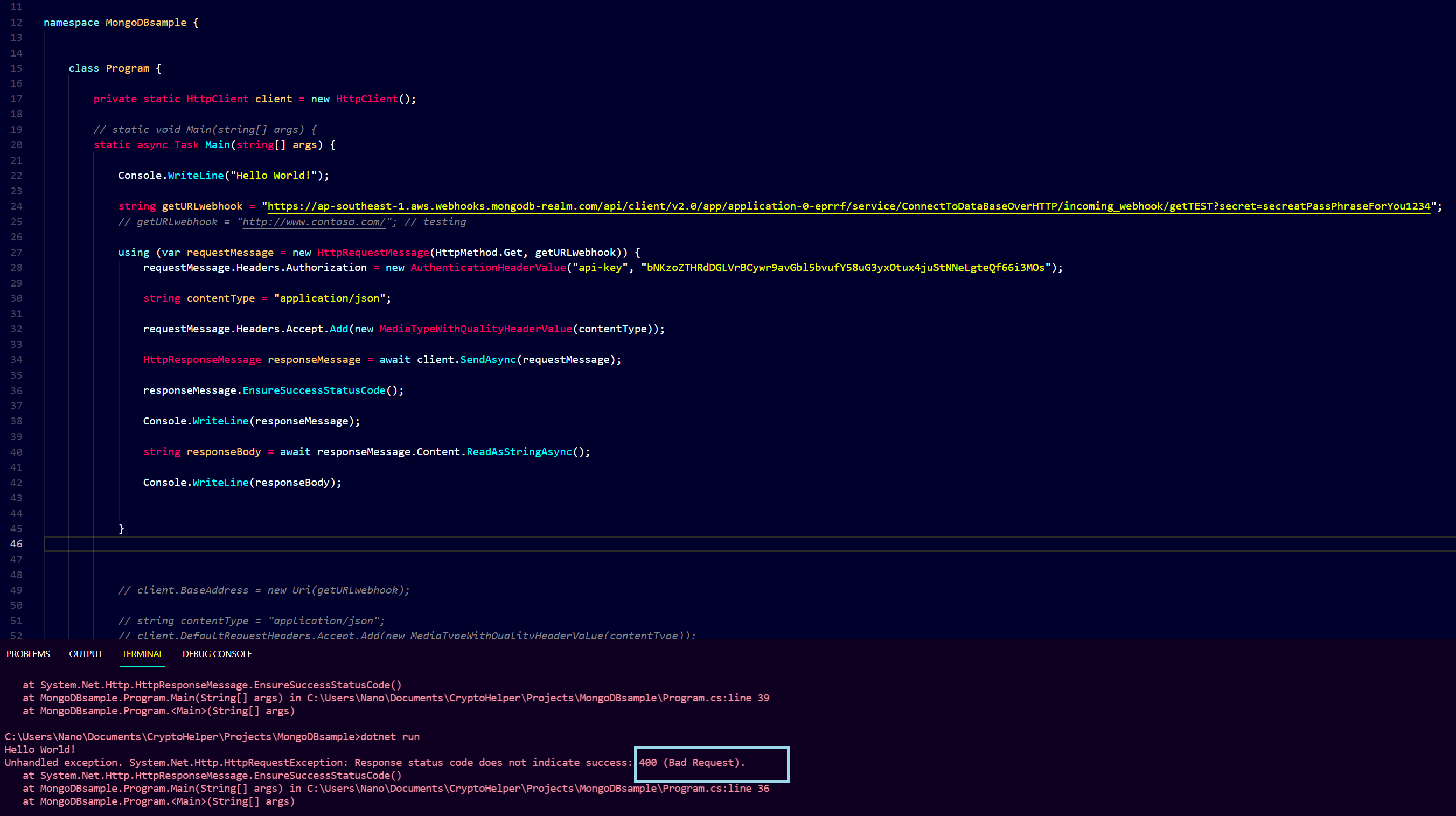Open the OUTPUT panel tab
Image resolution: width=1456 pixels, height=816 pixels.
click(85, 654)
